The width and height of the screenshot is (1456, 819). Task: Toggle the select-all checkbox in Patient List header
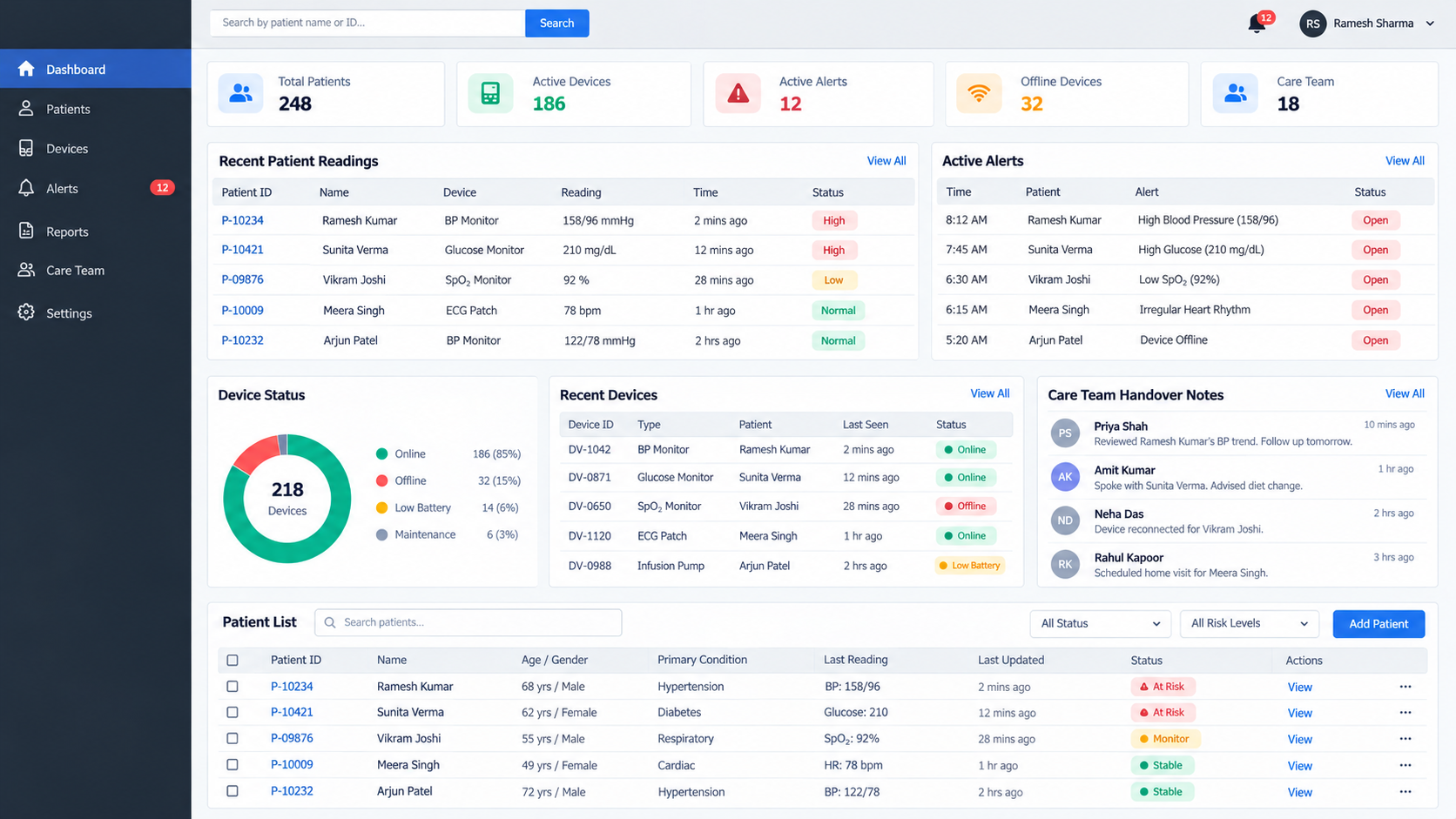click(x=233, y=661)
